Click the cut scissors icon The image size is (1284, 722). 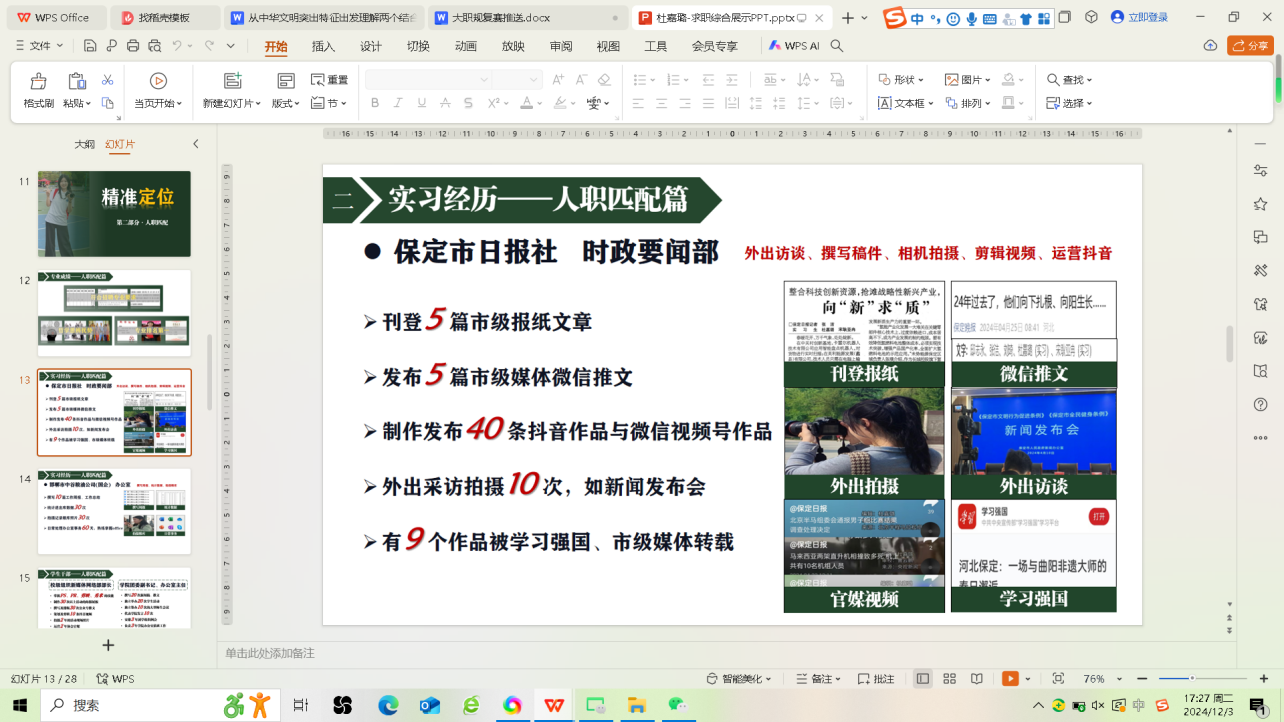point(107,80)
